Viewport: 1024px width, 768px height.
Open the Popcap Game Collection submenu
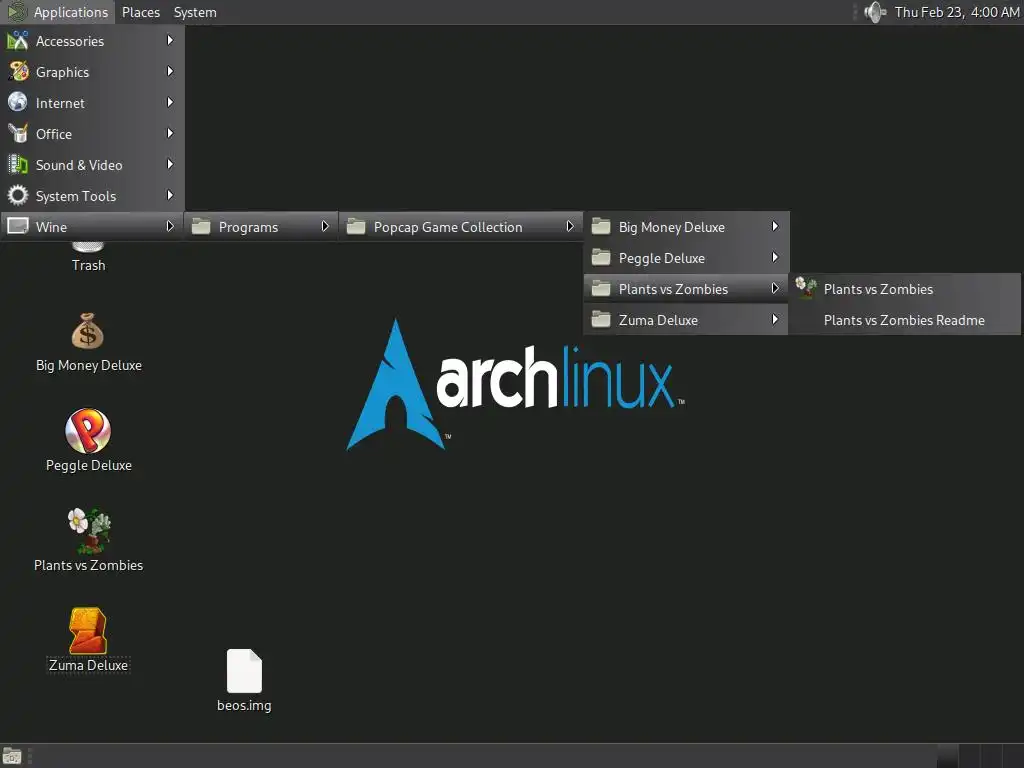click(x=460, y=227)
